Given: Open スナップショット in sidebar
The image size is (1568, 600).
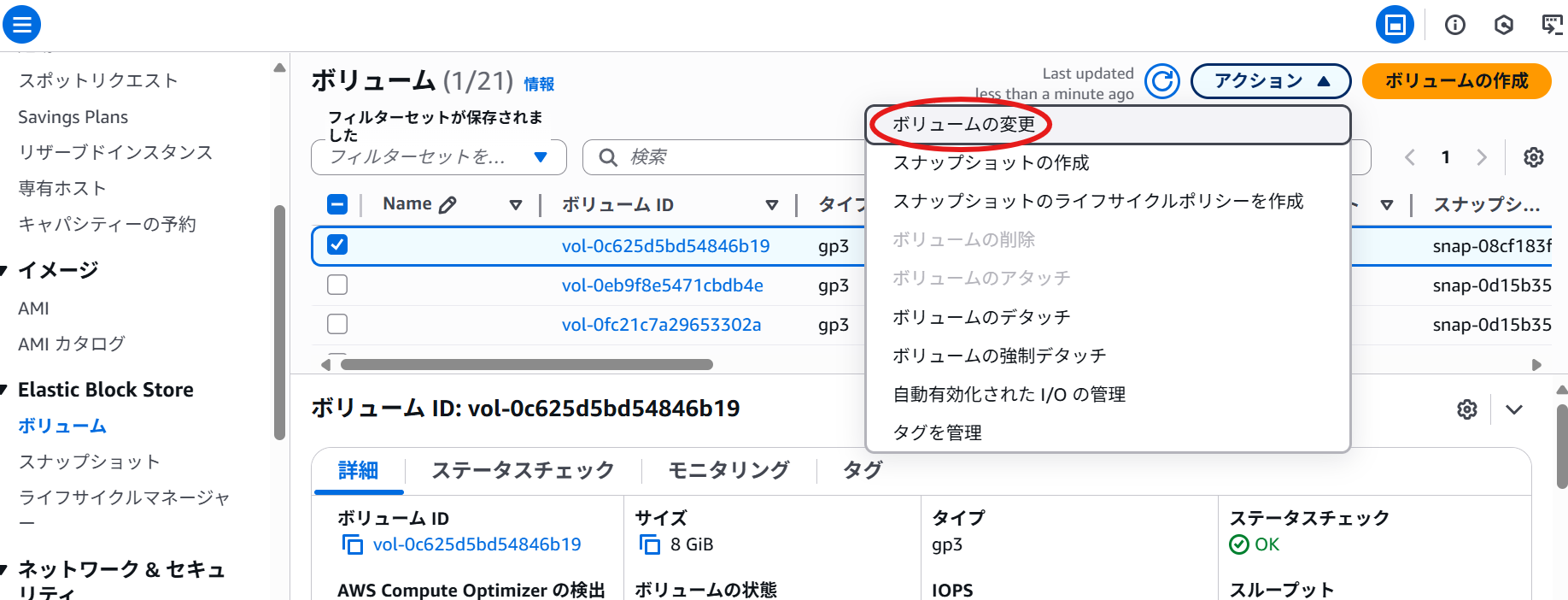Looking at the screenshot, I should 89,462.
